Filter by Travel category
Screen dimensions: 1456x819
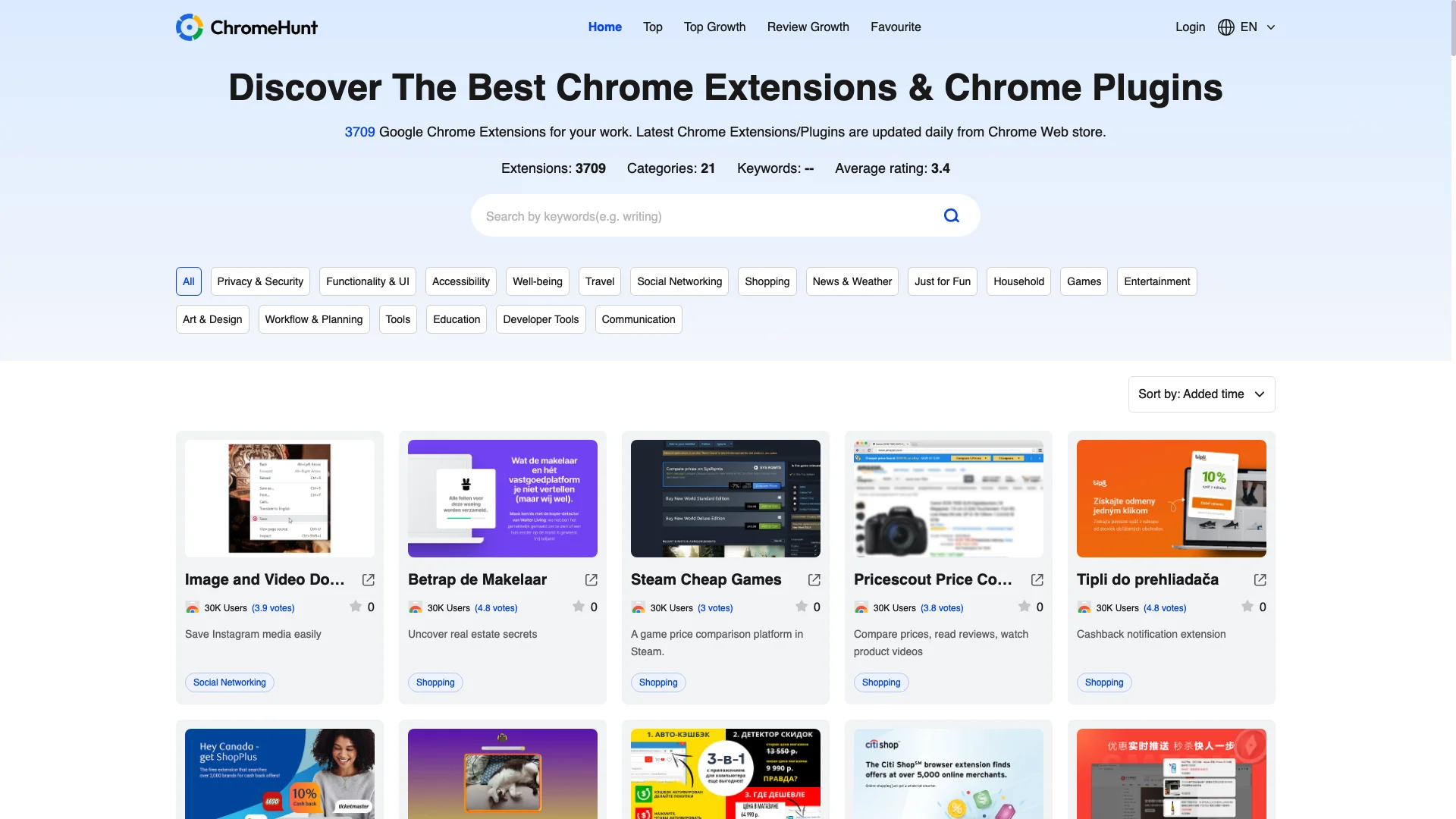[600, 281]
